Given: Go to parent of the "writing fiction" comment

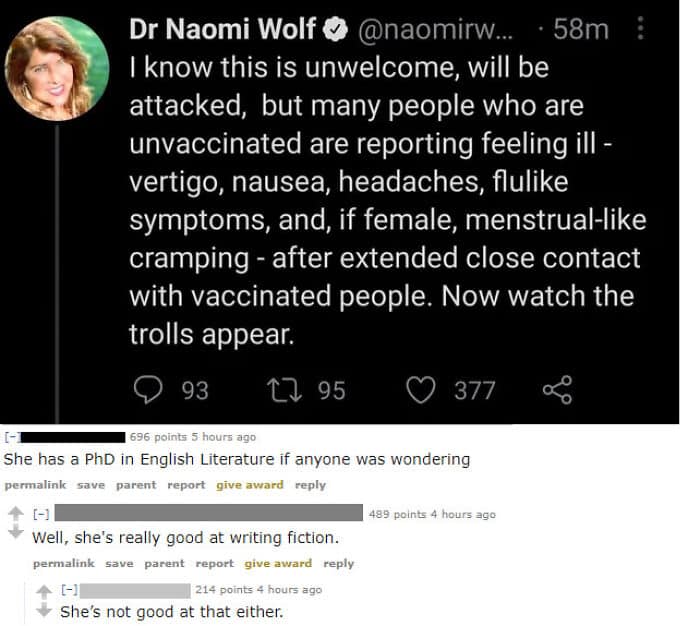Looking at the screenshot, I should tap(165, 563).
